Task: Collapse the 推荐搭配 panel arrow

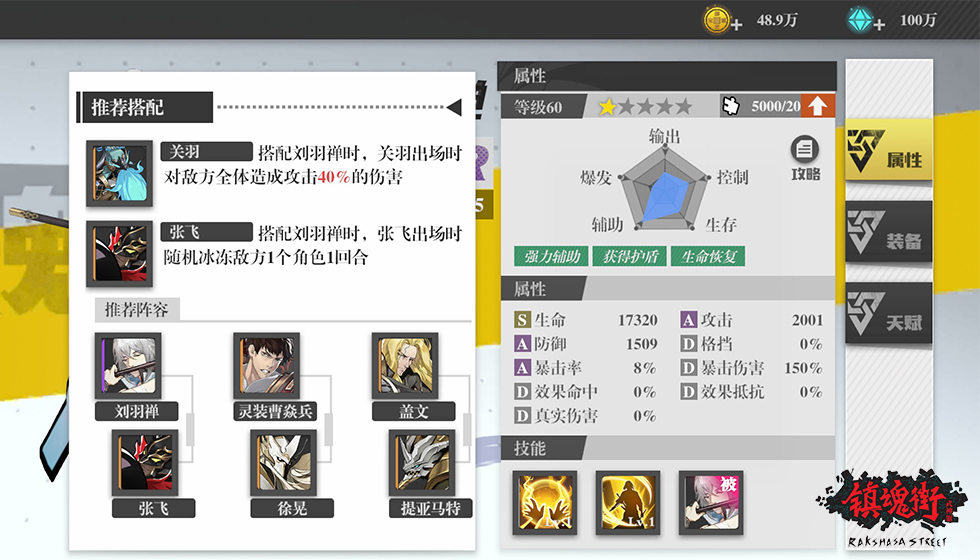Action: click(454, 108)
